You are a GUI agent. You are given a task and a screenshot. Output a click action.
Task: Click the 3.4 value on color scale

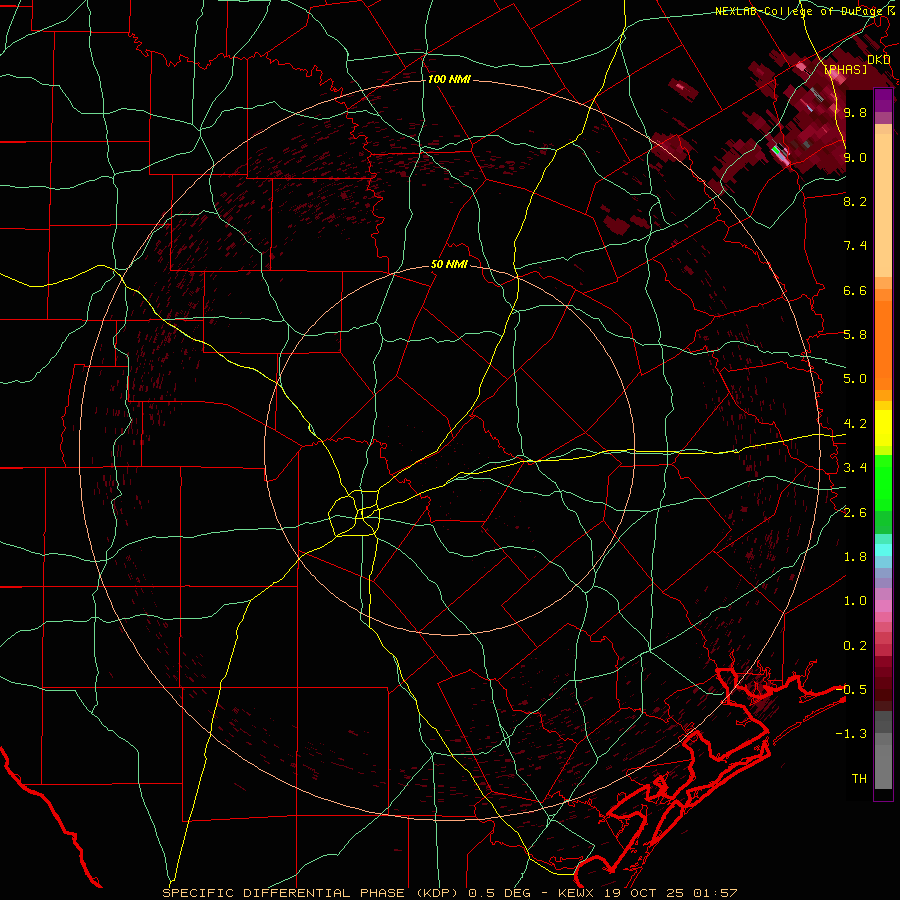[x=855, y=468]
